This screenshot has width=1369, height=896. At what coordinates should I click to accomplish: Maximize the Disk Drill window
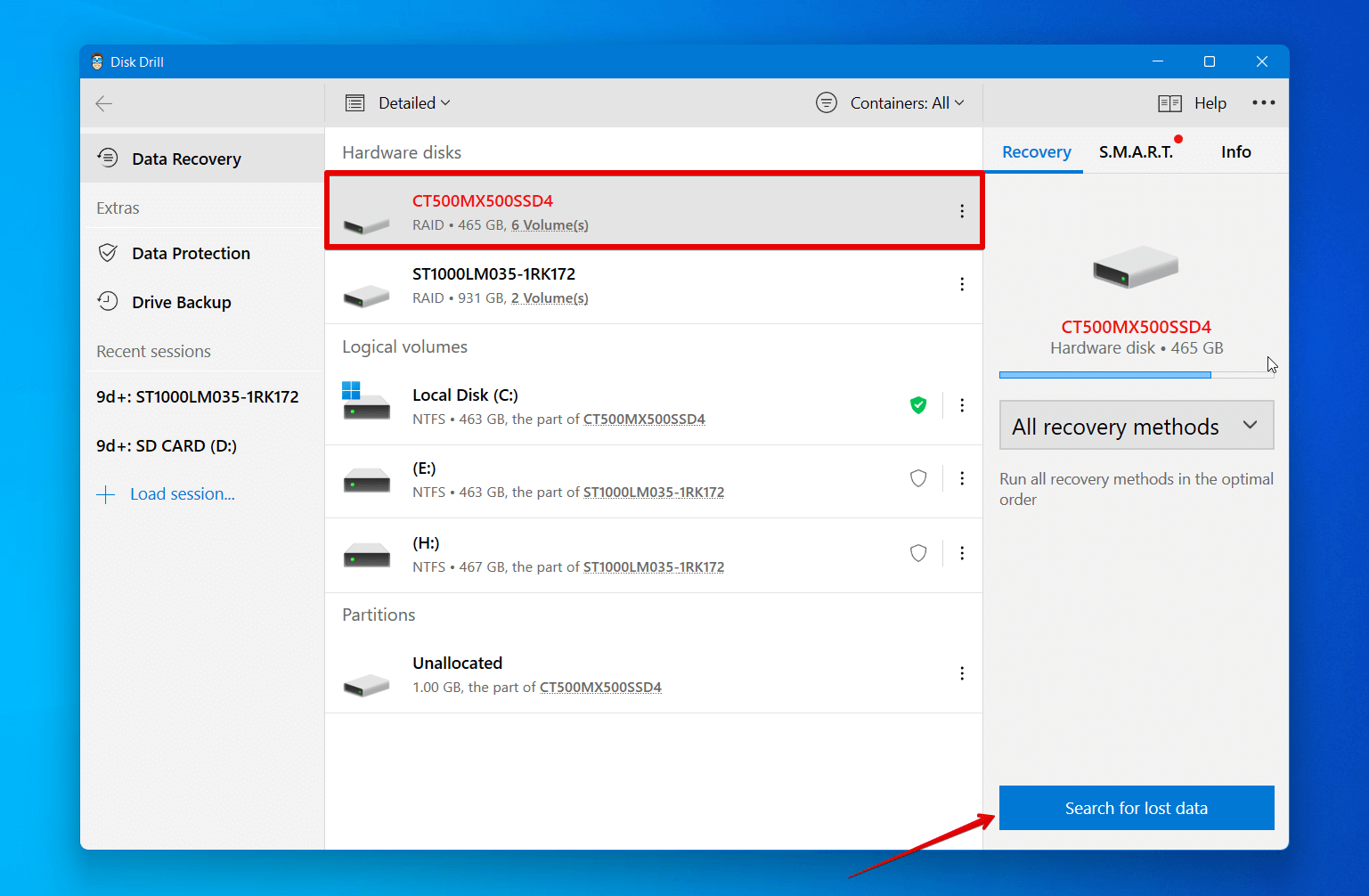click(1210, 61)
